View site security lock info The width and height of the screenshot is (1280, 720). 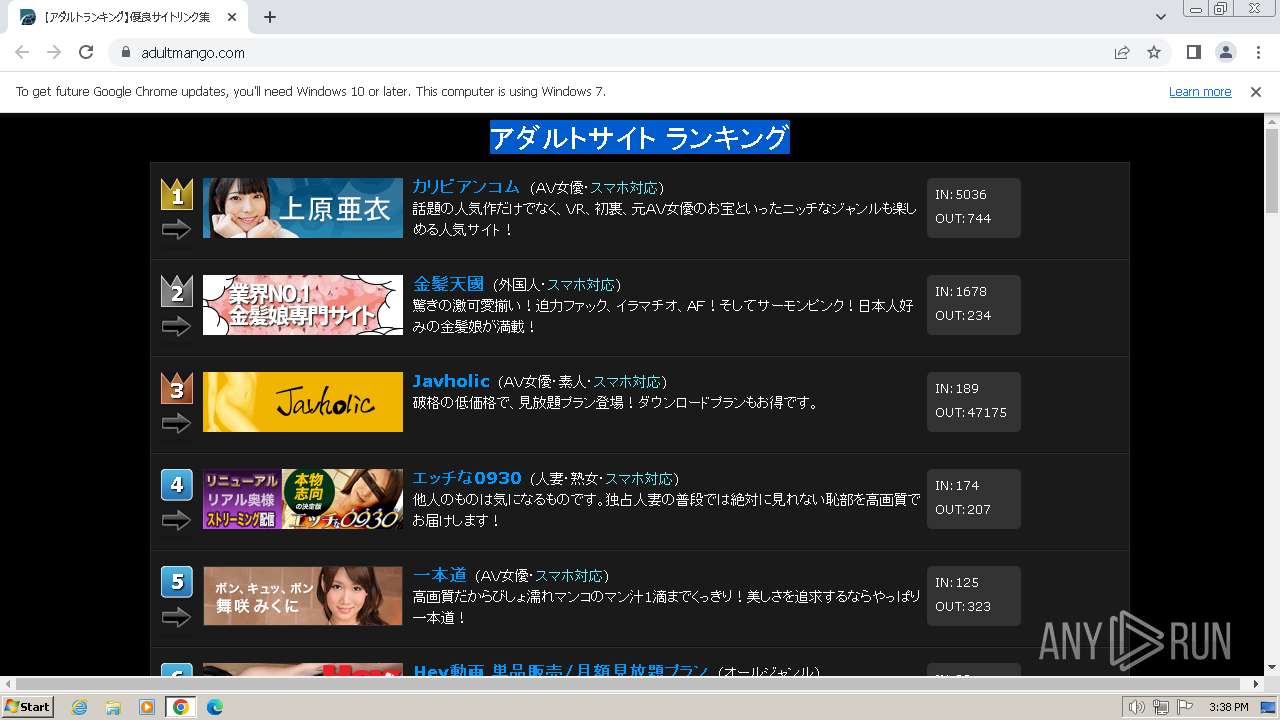pos(125,52)
